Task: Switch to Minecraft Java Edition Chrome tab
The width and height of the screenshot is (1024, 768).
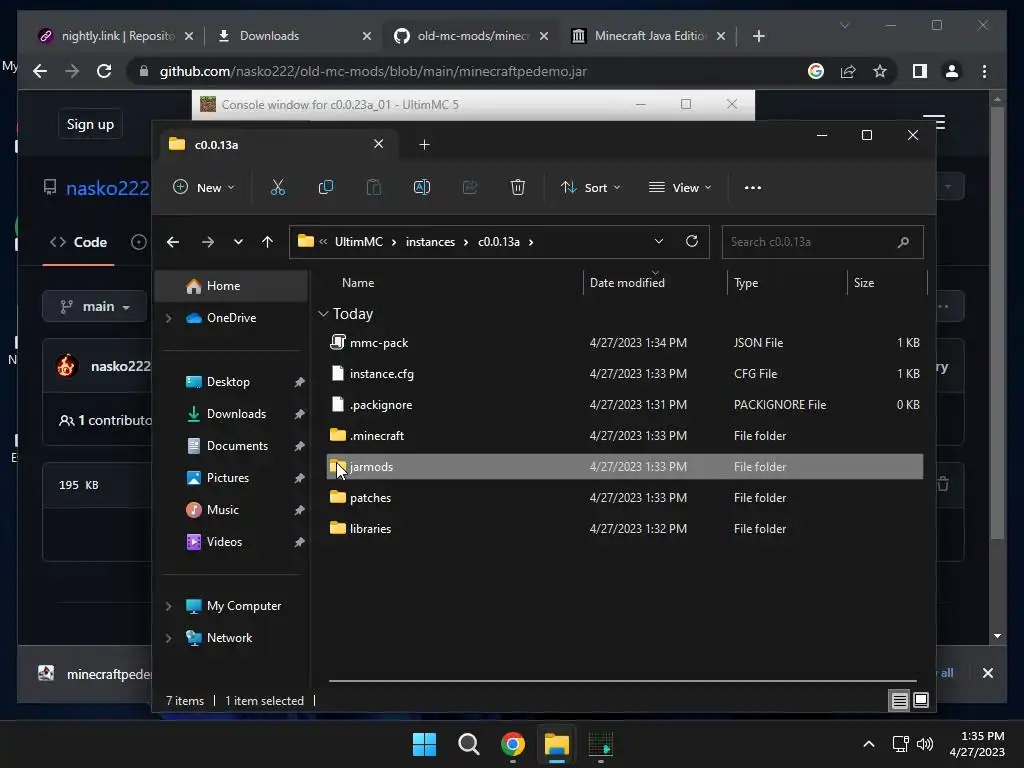Action: pyautogui.click(x=650, y=36)
